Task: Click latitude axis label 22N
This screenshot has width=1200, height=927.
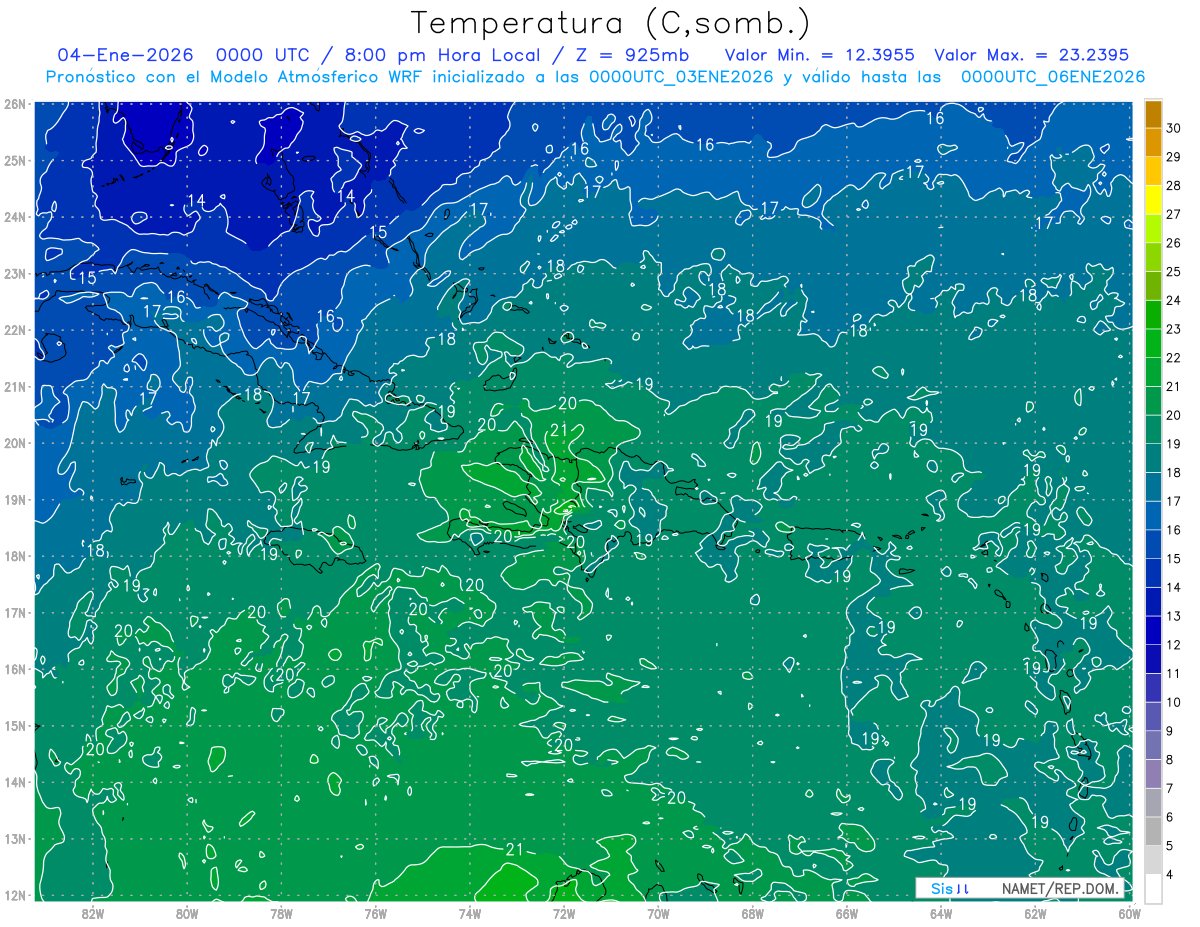Action: [13, 330]
